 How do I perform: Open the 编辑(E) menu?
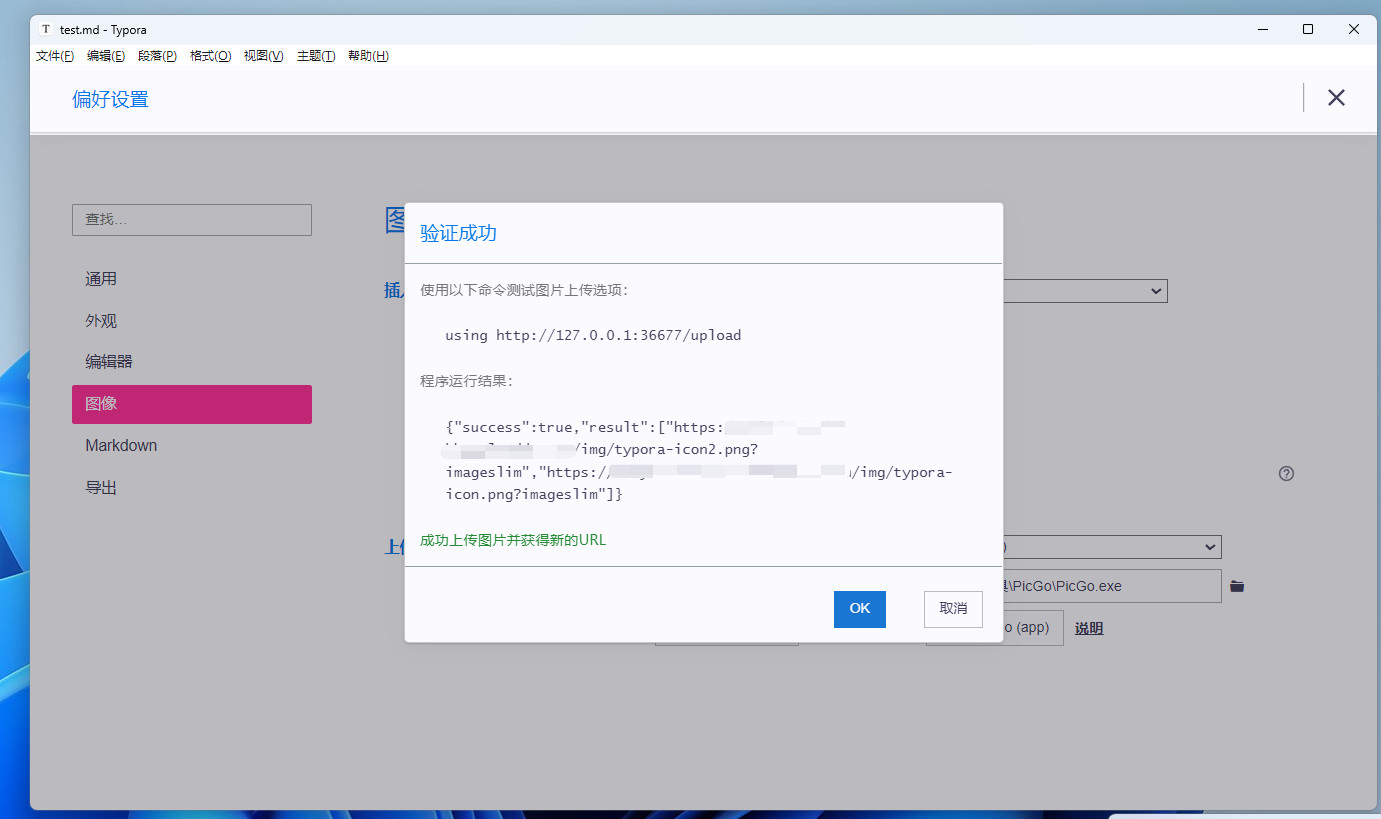pyautogui.click(x=106, y=56)
